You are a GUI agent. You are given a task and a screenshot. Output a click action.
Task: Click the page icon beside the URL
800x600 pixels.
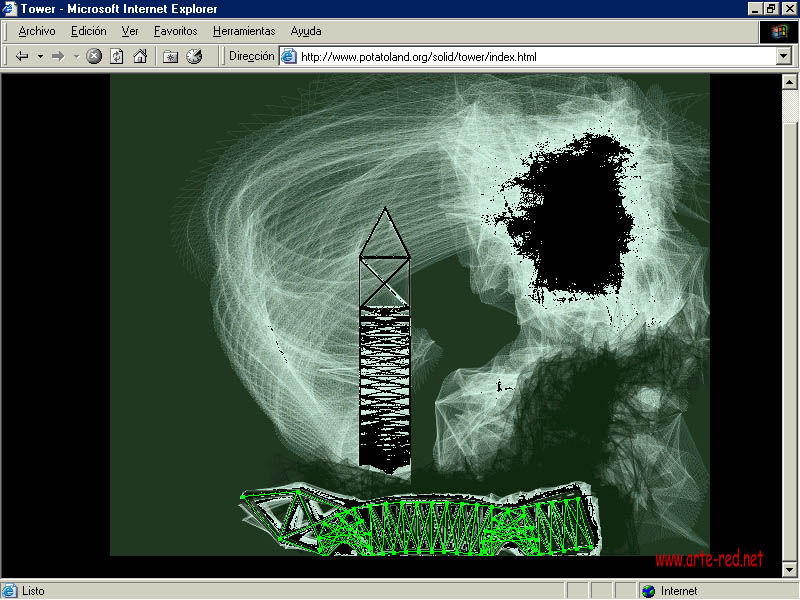(x=289, y=57)
